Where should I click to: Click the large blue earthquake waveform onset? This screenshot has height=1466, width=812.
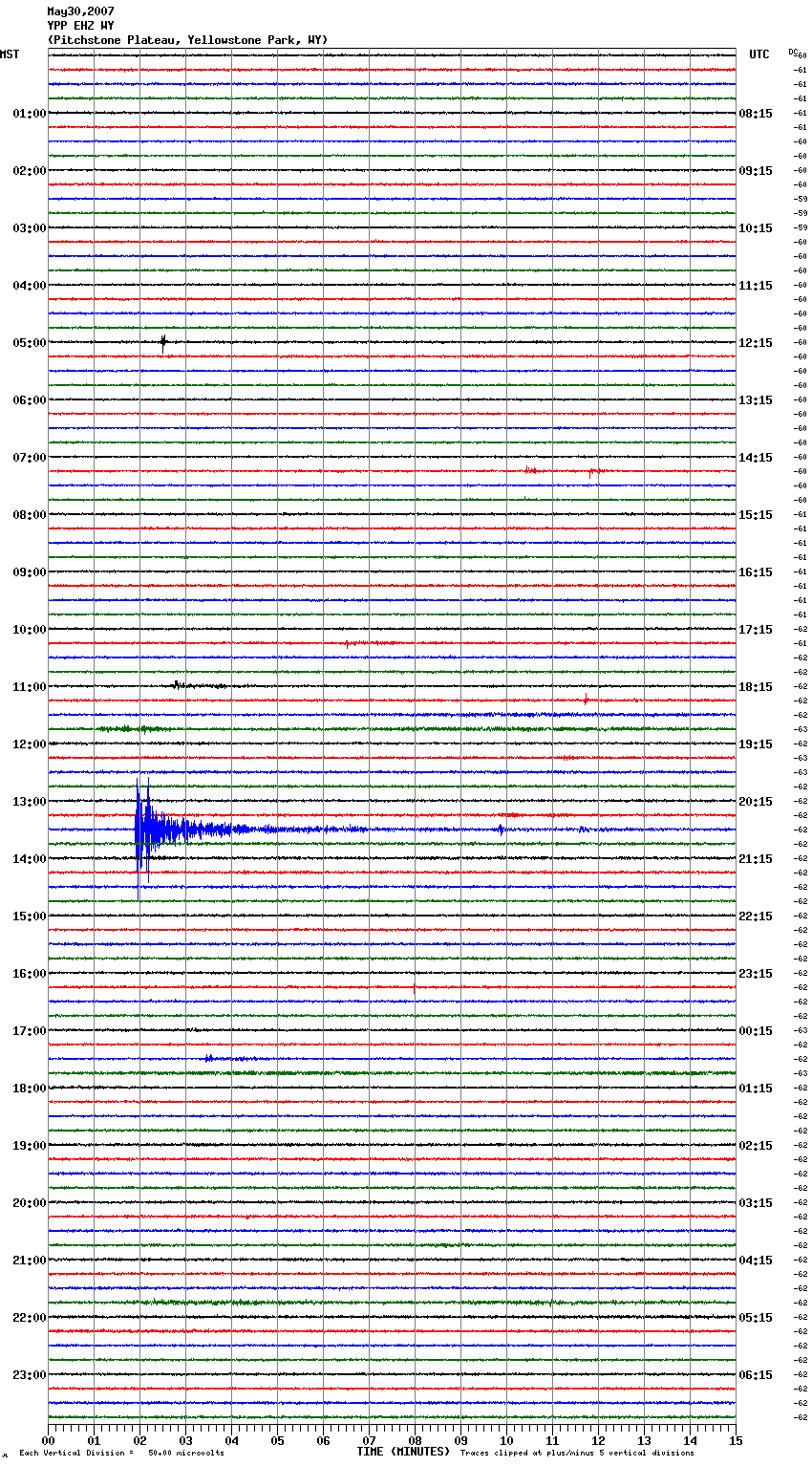click(x=140, y=830)
